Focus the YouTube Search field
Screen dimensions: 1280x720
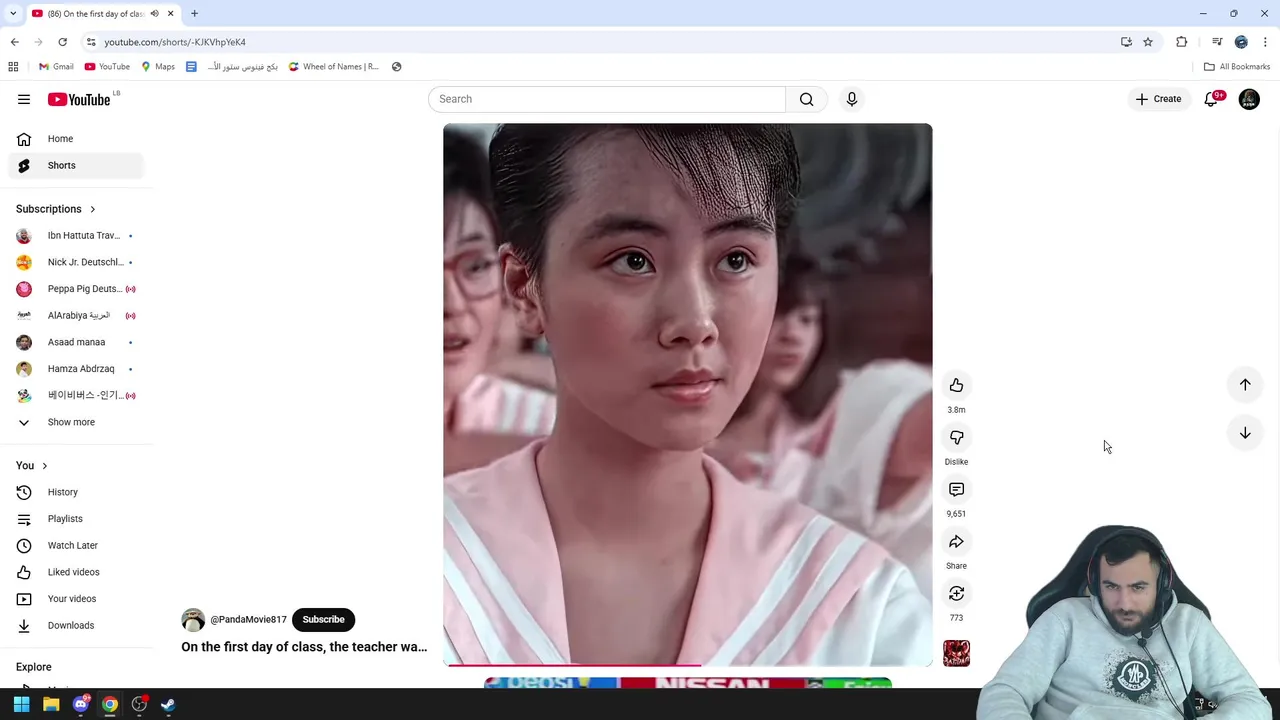pos(607,99)
